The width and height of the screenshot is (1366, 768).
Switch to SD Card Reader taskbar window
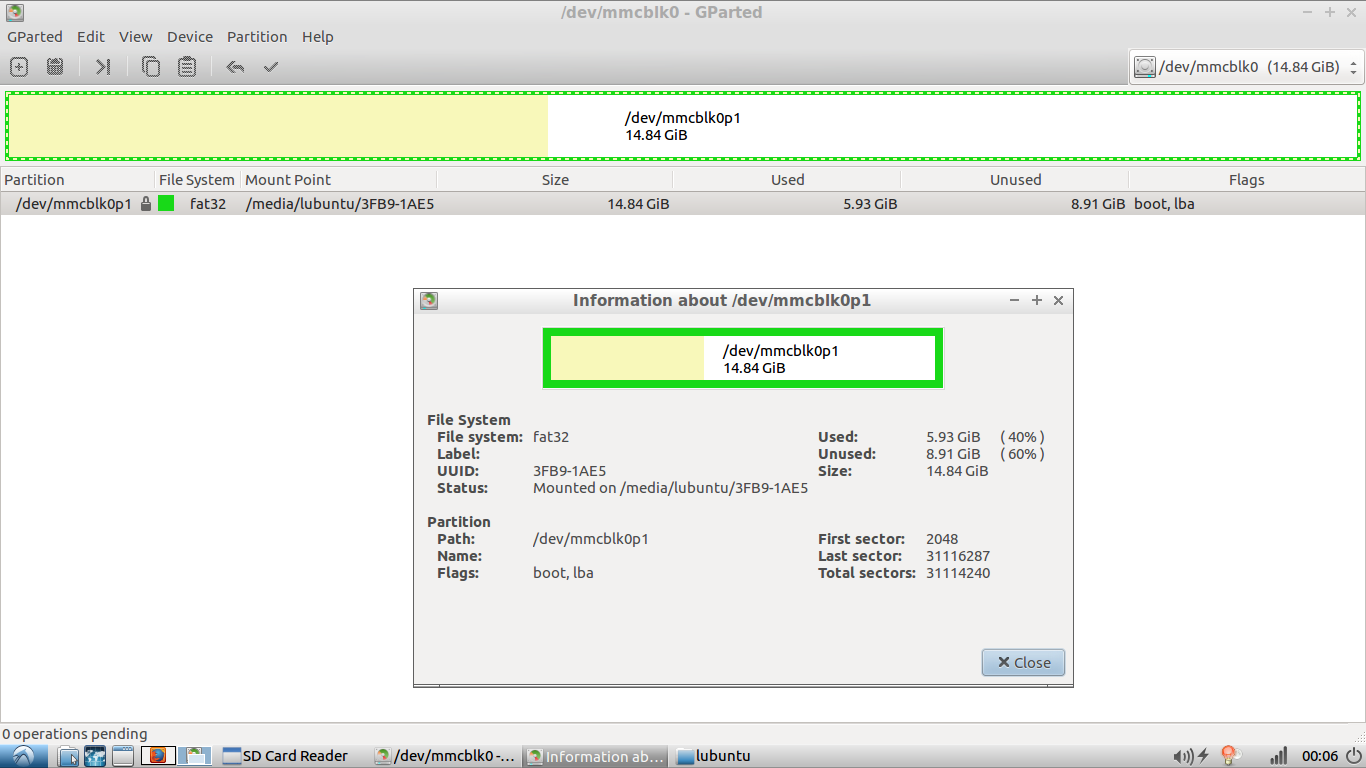285,756
